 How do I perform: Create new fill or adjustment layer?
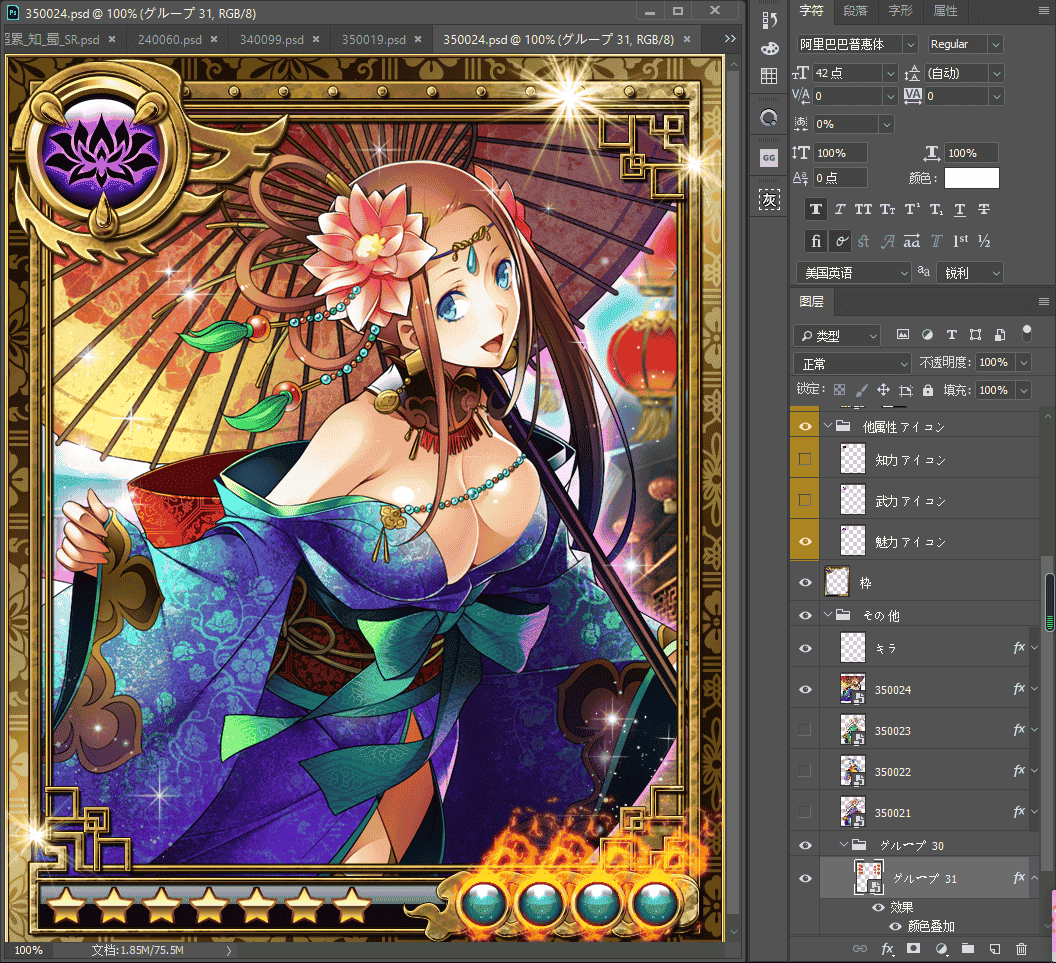tap(941, 949)
